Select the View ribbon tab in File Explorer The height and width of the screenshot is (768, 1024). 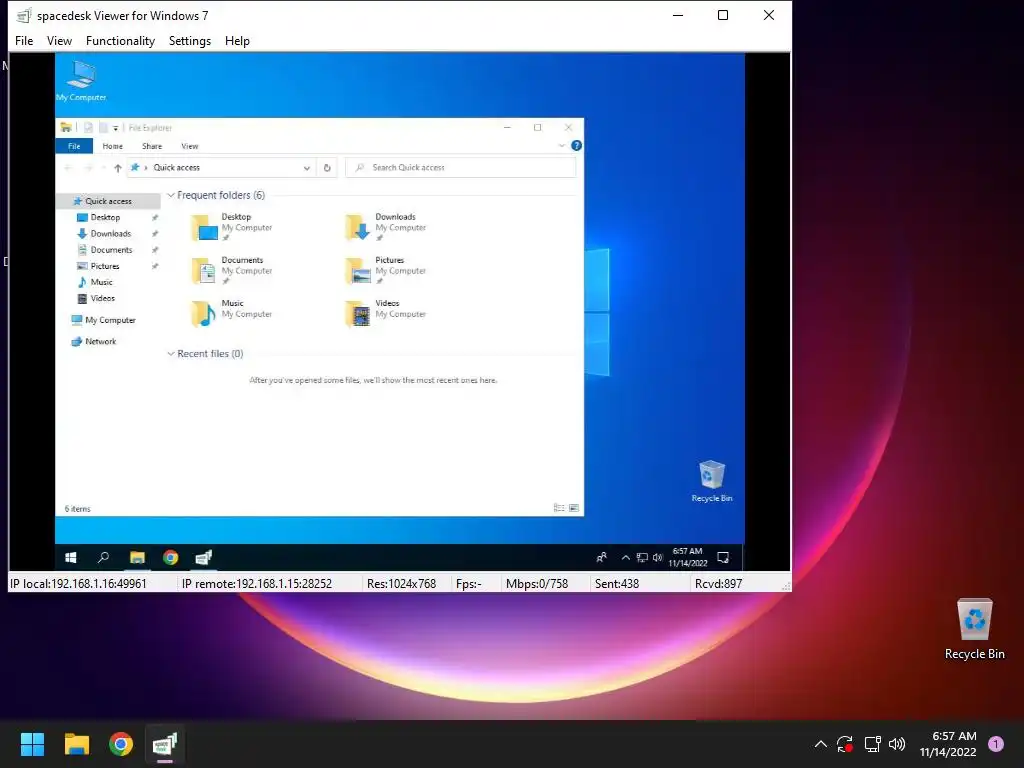click(x=190, y=146)
